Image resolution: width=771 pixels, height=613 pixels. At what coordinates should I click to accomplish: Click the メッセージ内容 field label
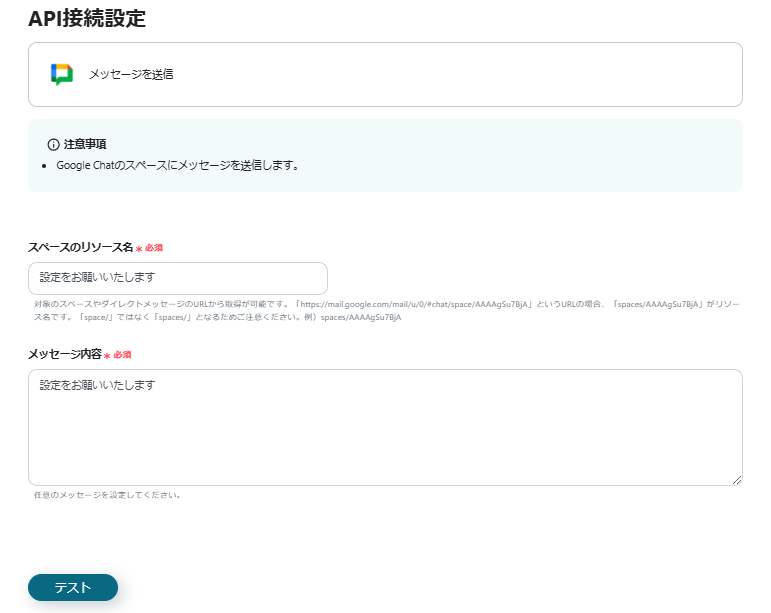click(x=65, y=354)
